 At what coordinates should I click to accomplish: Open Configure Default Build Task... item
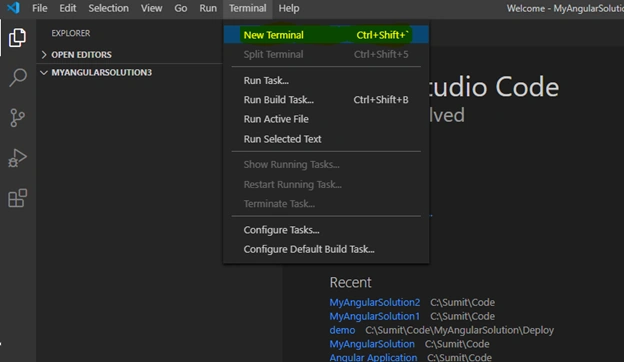[326, 249]
